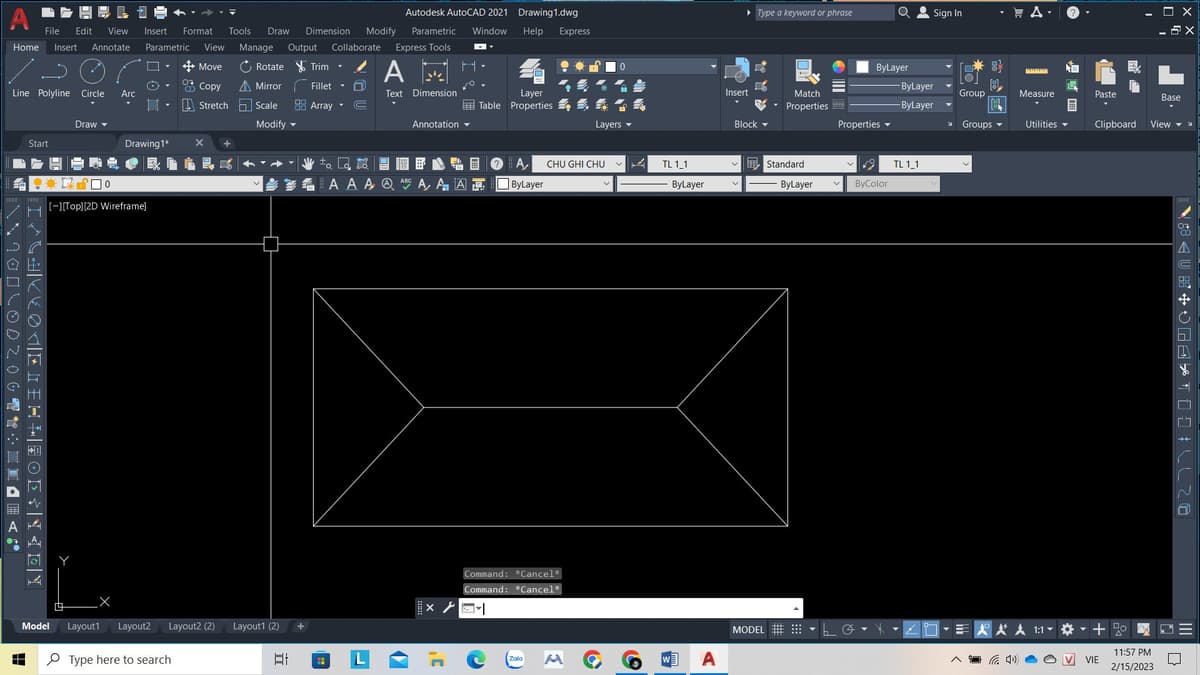Open the layer 0 dropdown in Layers toolbar

click(x=177, y=184)
